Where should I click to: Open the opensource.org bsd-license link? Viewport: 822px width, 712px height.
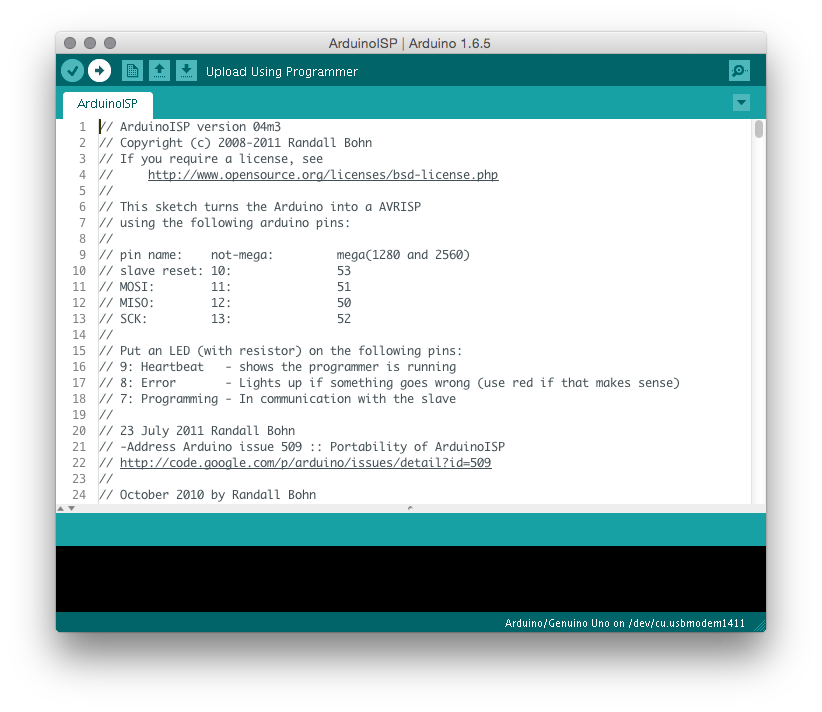(323, 175)
